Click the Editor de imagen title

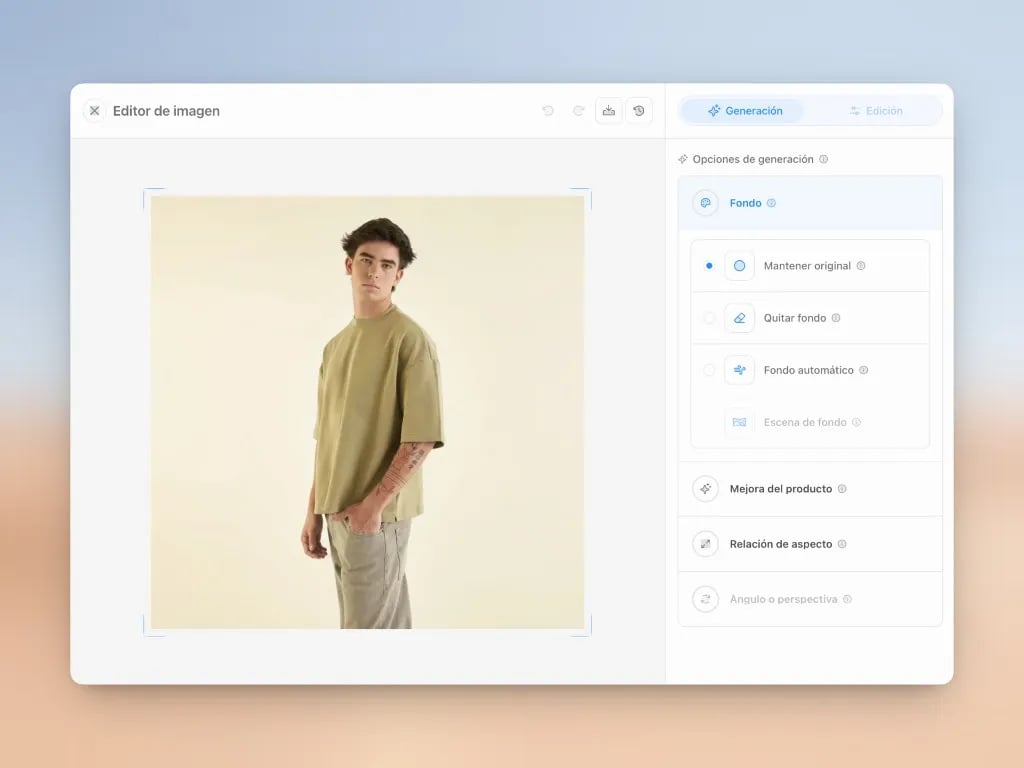tap(167, 111)
